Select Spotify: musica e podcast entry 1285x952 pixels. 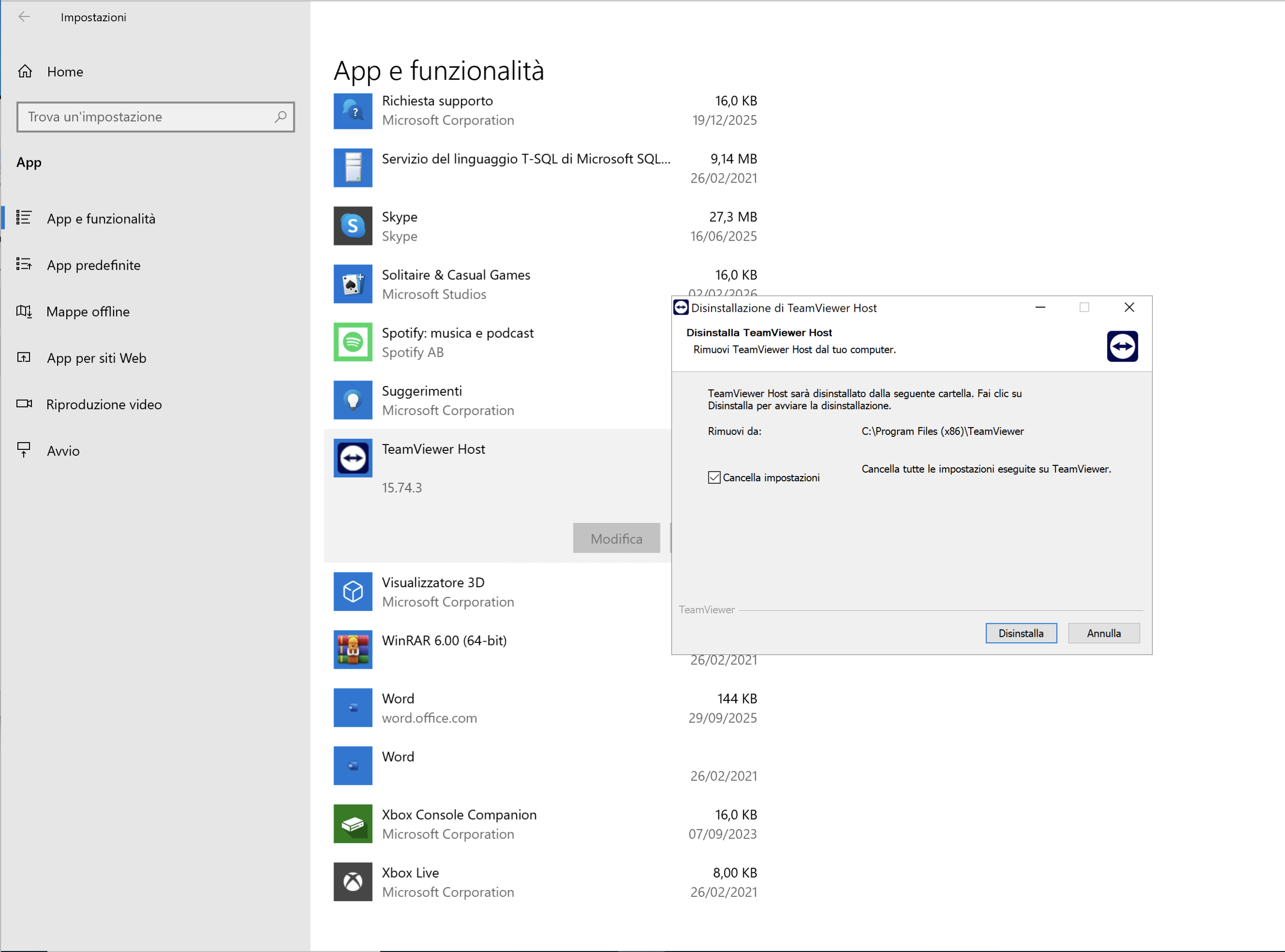click(x=458, y=333)
